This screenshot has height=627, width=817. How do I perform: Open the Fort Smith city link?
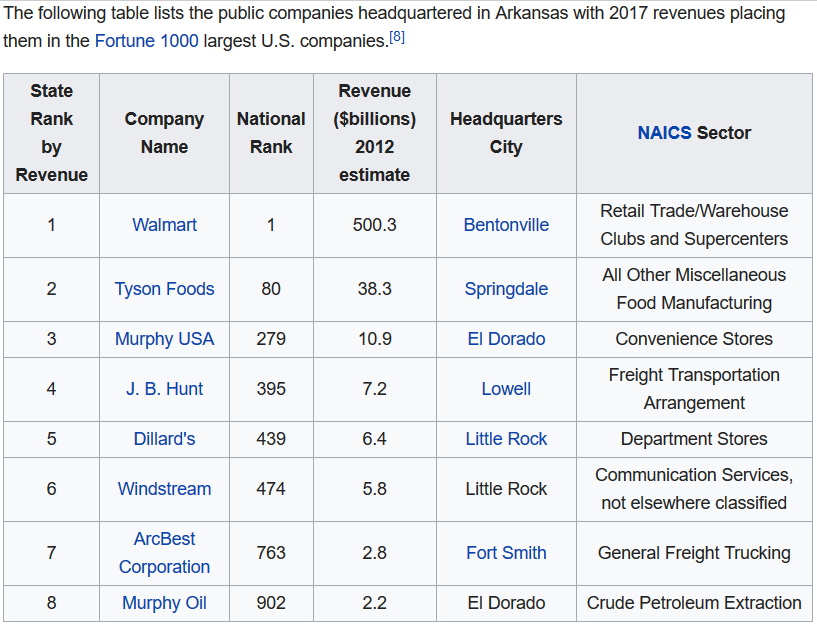pyautogui.click(x=506, y=552)
